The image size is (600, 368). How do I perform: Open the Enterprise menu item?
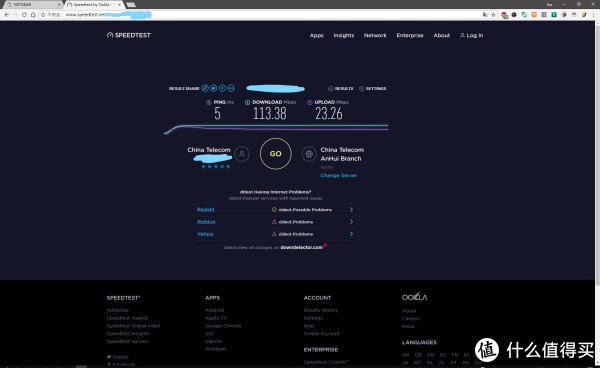tap(410, 35)
